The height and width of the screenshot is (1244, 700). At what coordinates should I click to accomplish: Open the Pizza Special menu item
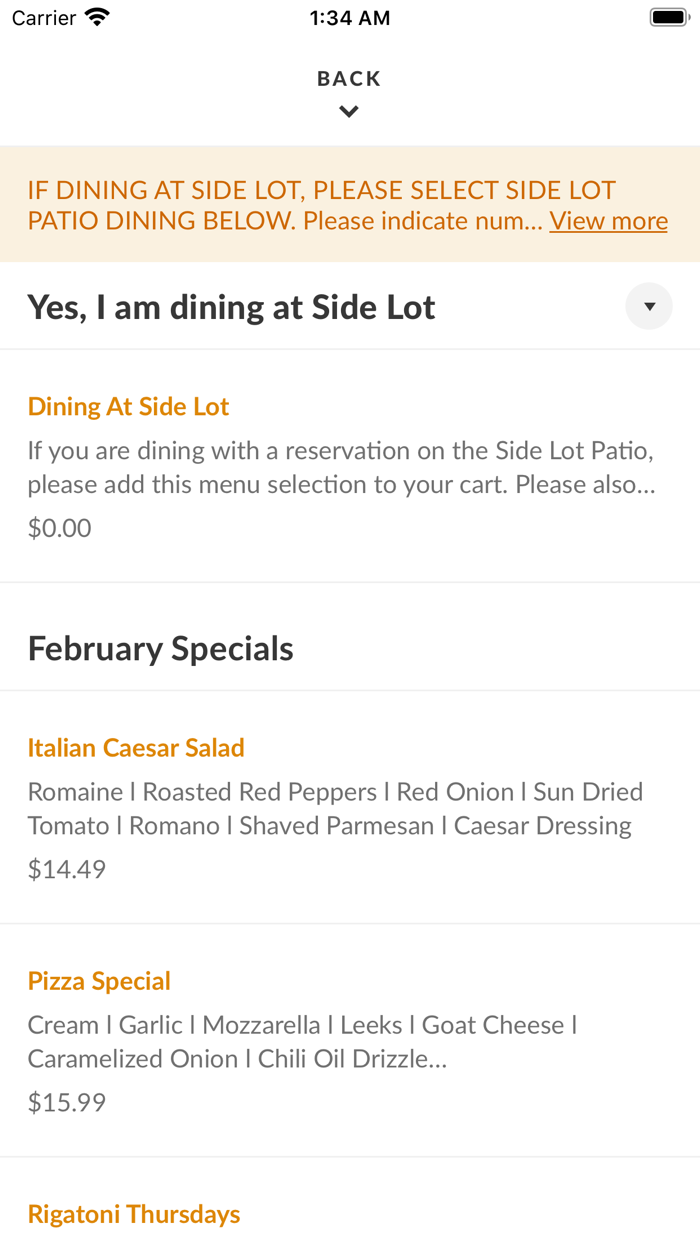point(99,981)
